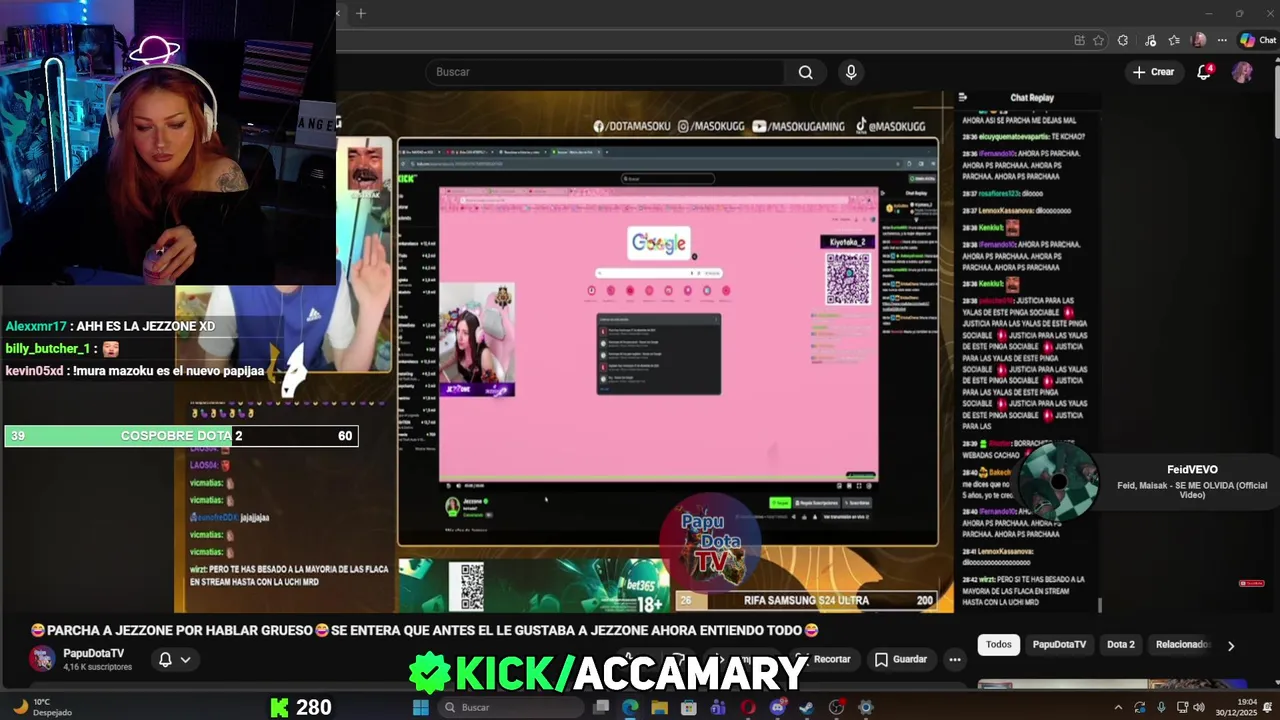Open Task View on the taskbar
The width and height of the screenshot is (1280, 720).
click(601, 707)
